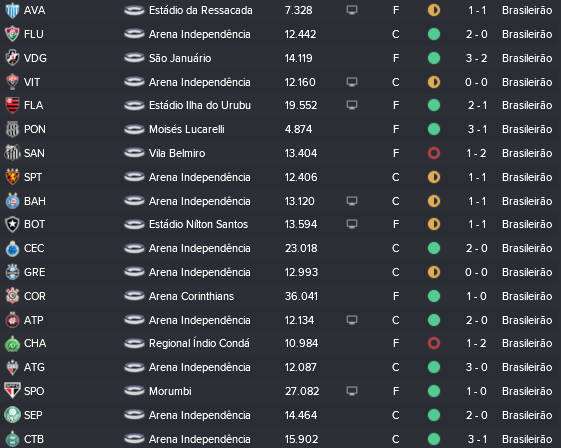Click the stadium icon beside São Januário
561x448 pixels.
(x=134, y=58)
